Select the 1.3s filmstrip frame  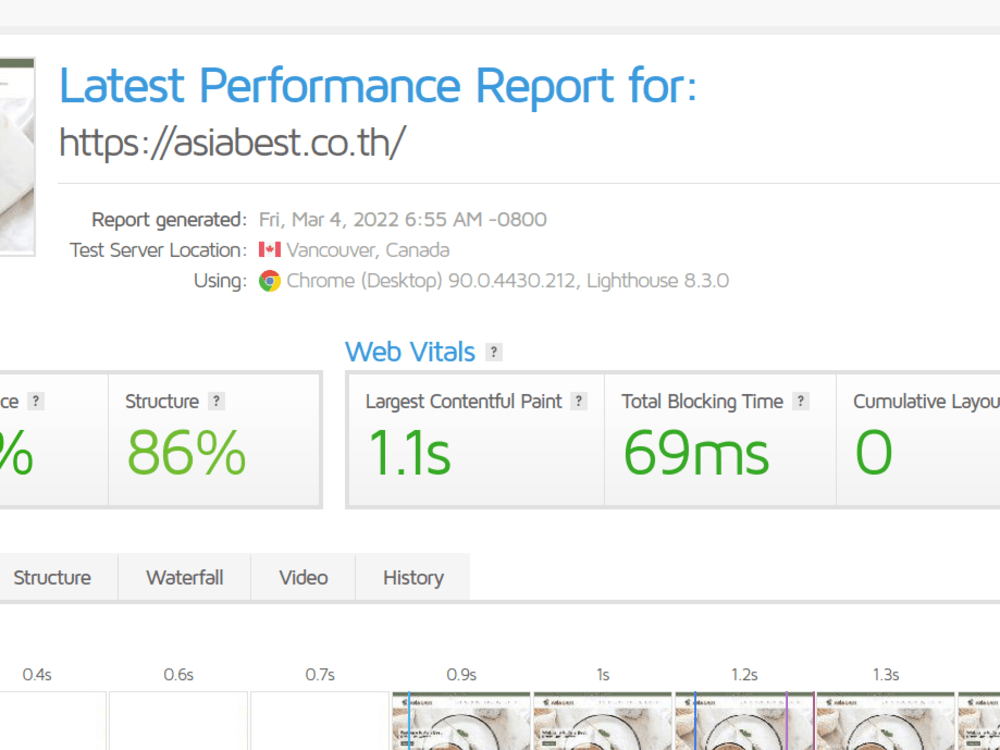pos(886,721)
